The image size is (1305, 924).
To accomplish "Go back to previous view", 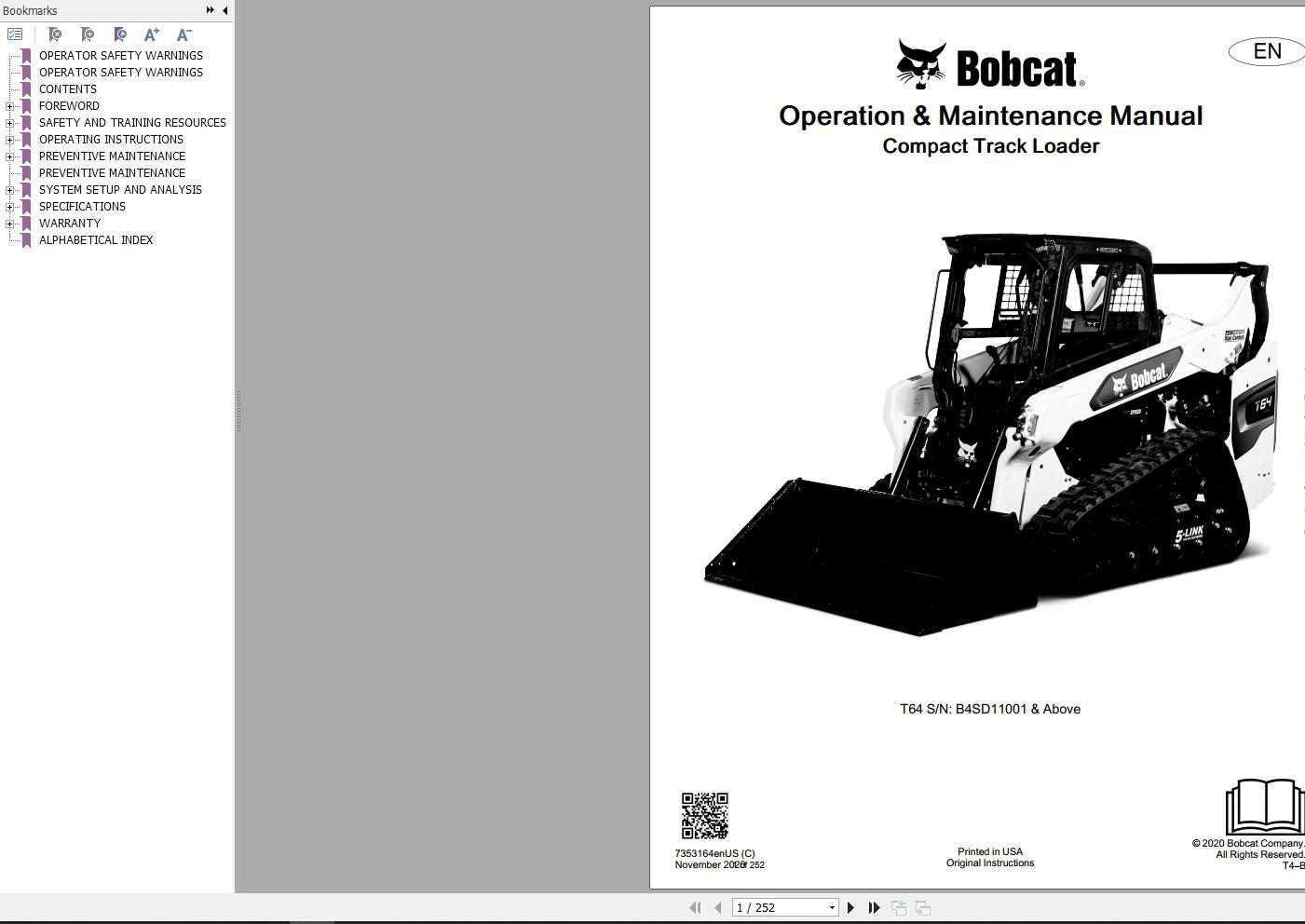I will (899, 906).
